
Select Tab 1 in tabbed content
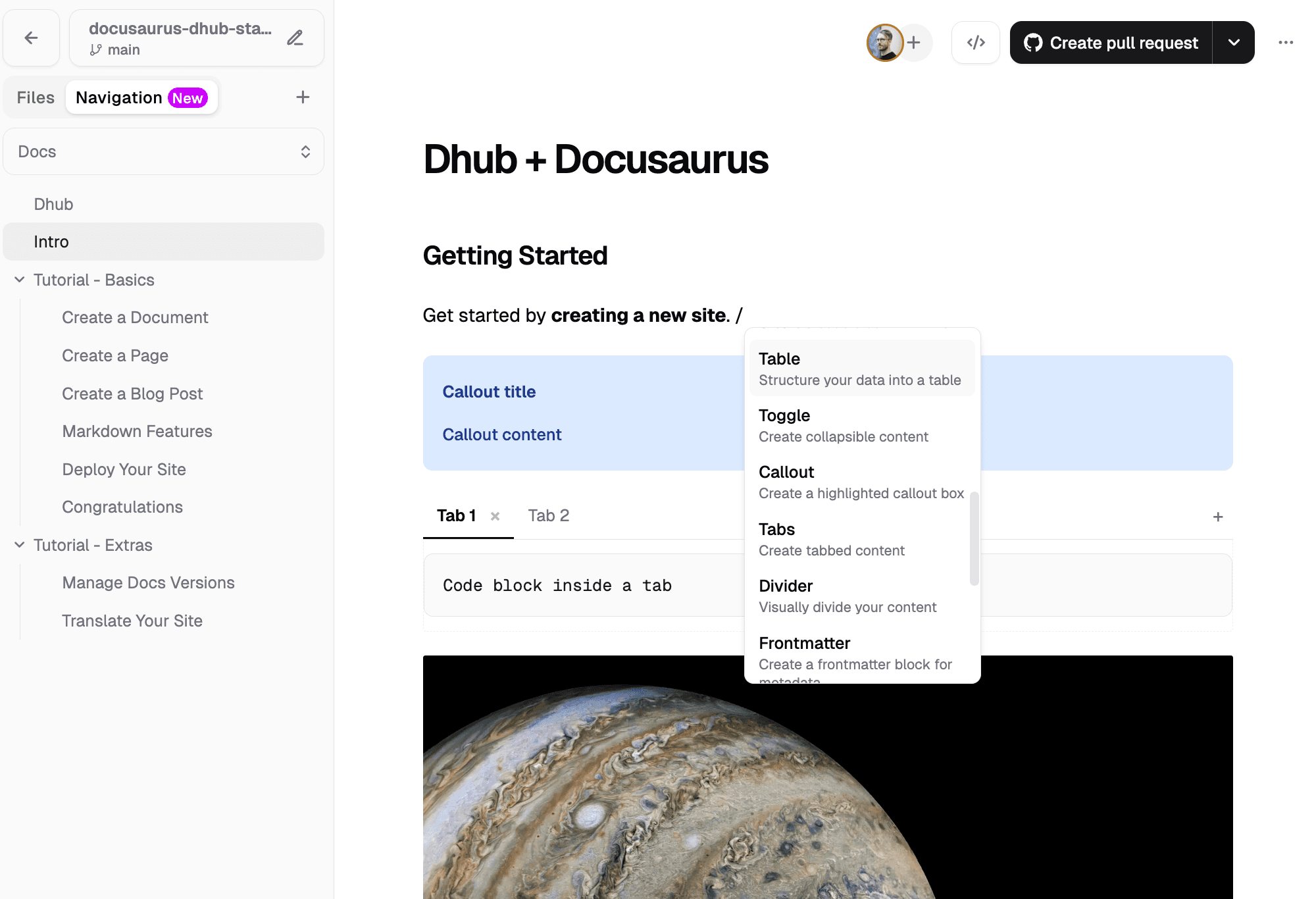[x=457, y=516]
